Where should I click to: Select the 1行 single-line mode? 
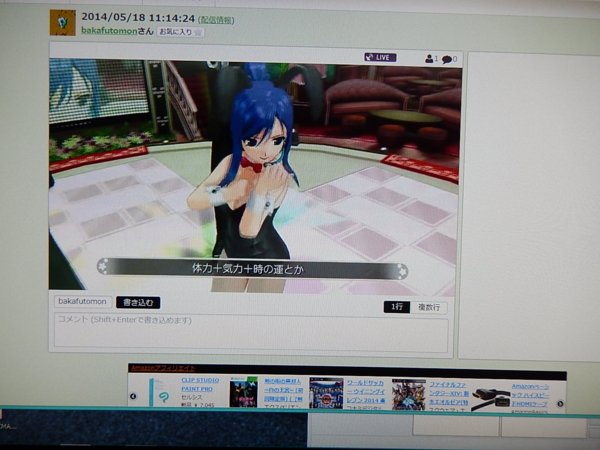pos(397,307)
